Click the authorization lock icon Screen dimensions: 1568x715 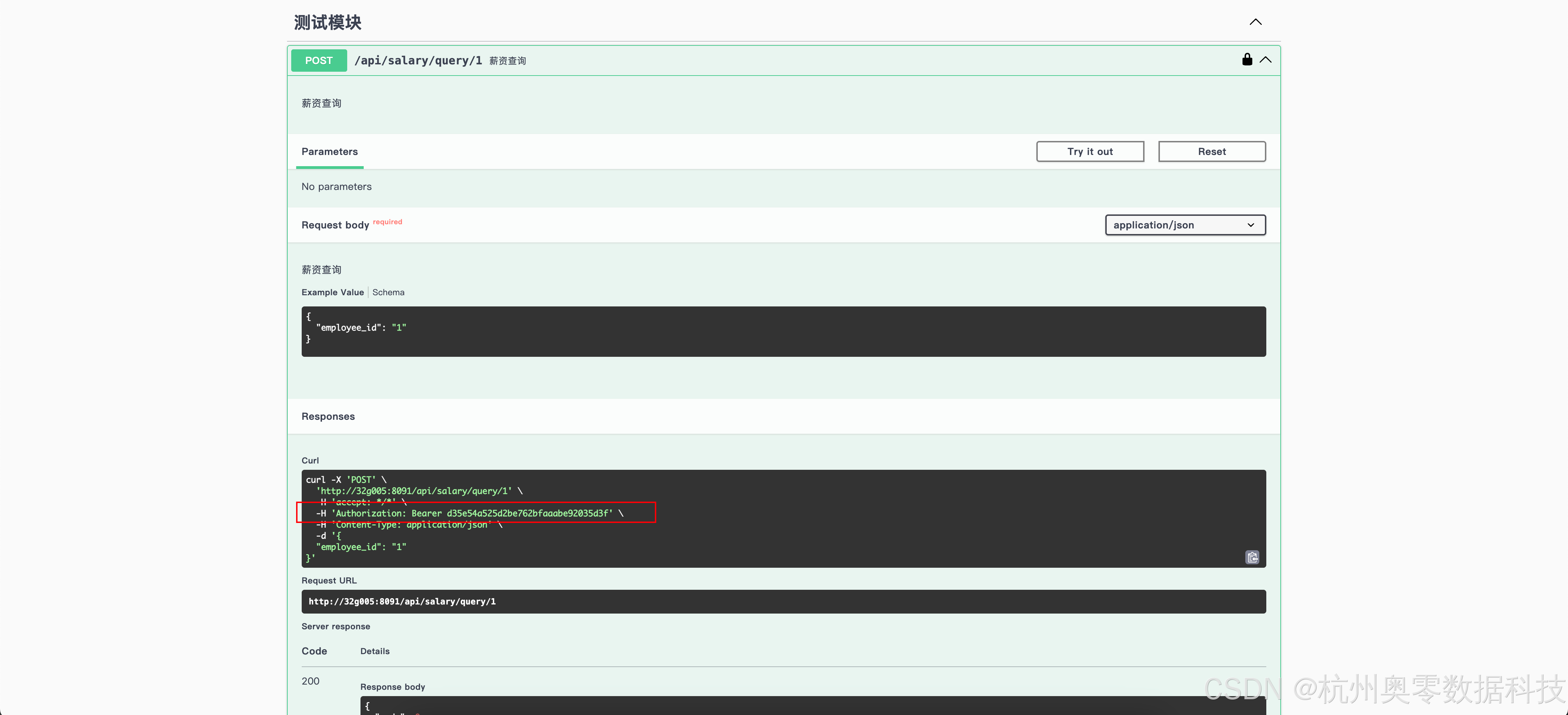point(1247,59)
